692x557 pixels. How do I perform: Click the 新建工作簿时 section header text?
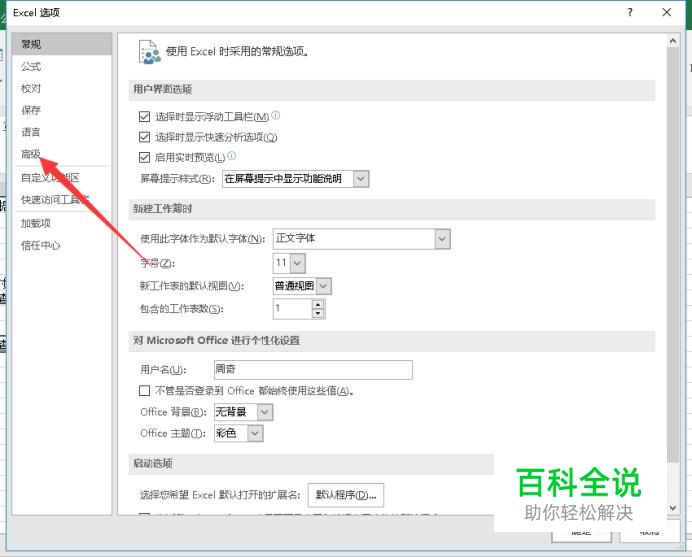pos(162,209)
